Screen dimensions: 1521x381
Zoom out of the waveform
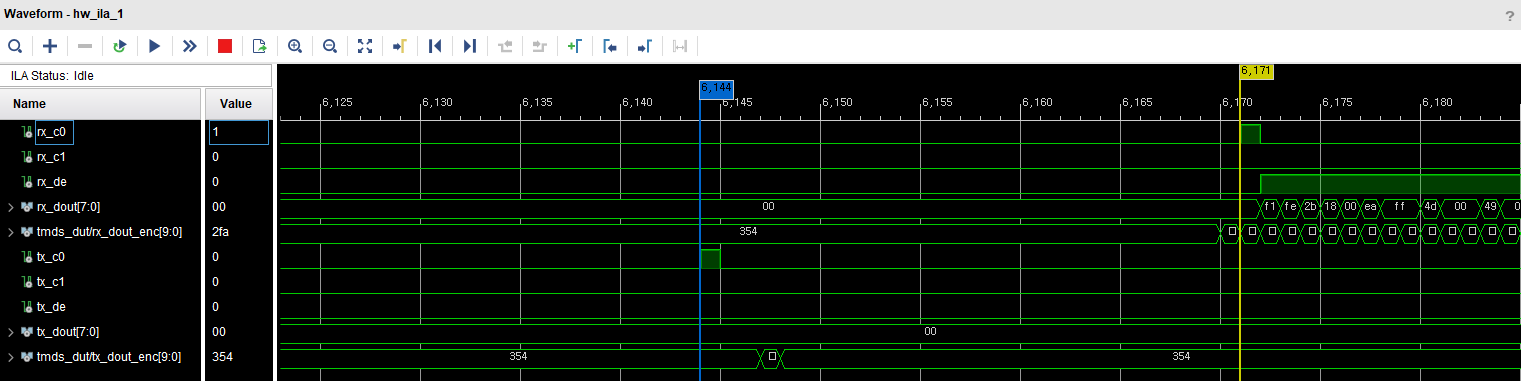(330, 46)
